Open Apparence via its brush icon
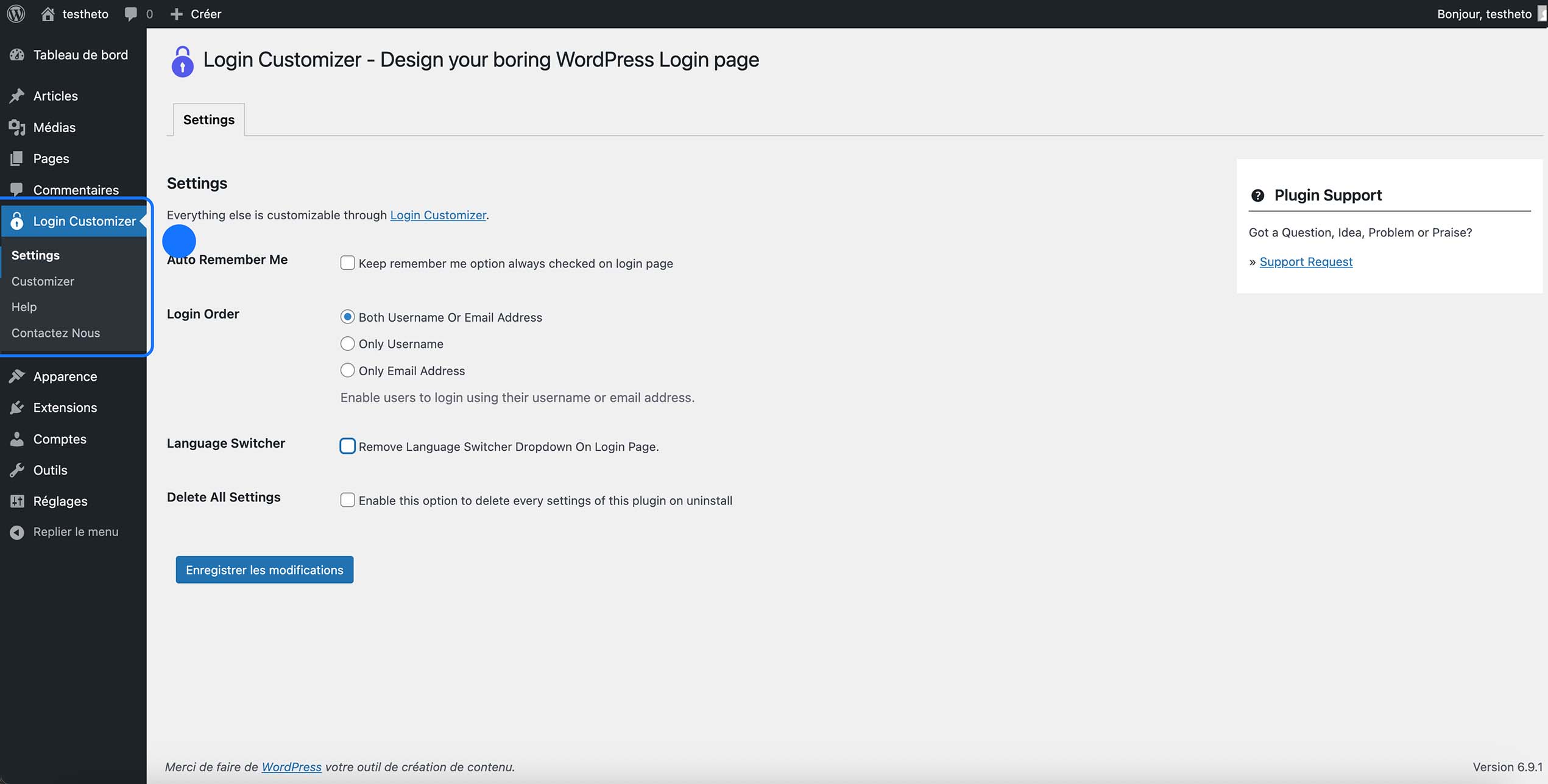 pyautogui.click(x=17, y=376)
